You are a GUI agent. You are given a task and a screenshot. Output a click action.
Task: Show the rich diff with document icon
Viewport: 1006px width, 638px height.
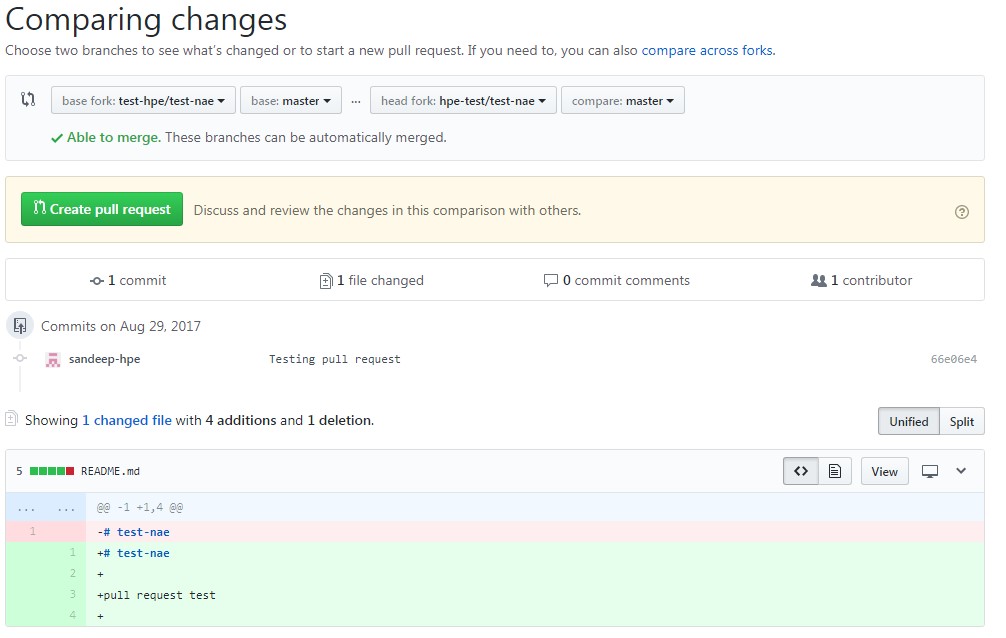(x=835, y=471)
